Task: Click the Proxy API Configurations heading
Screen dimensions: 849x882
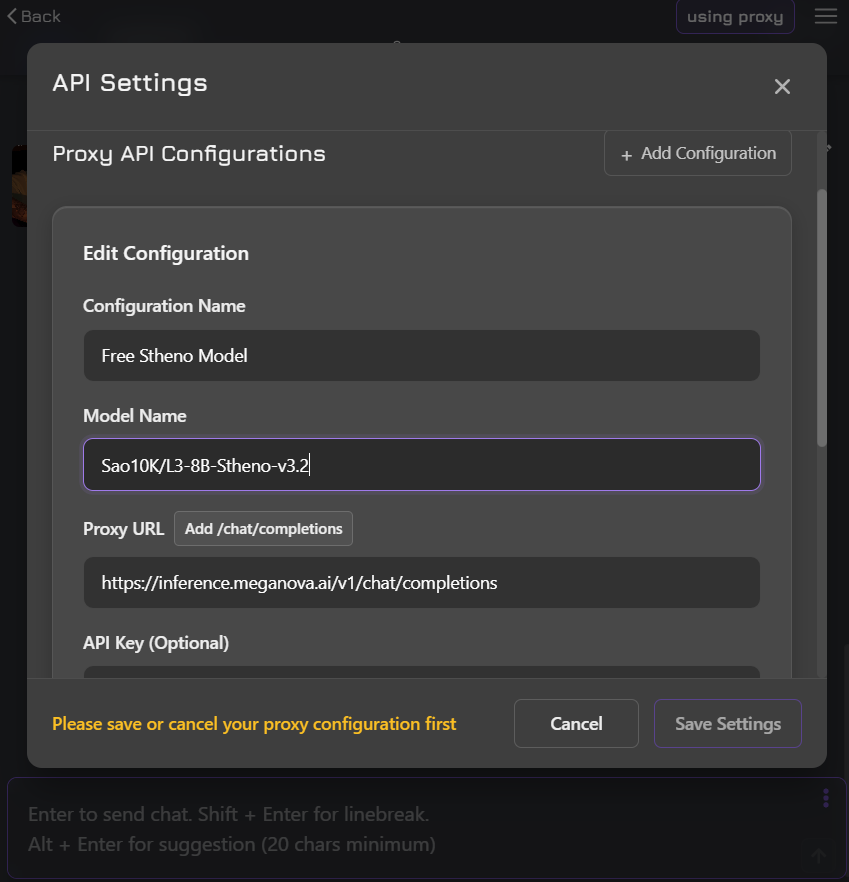Action: (x=189, y=154)
